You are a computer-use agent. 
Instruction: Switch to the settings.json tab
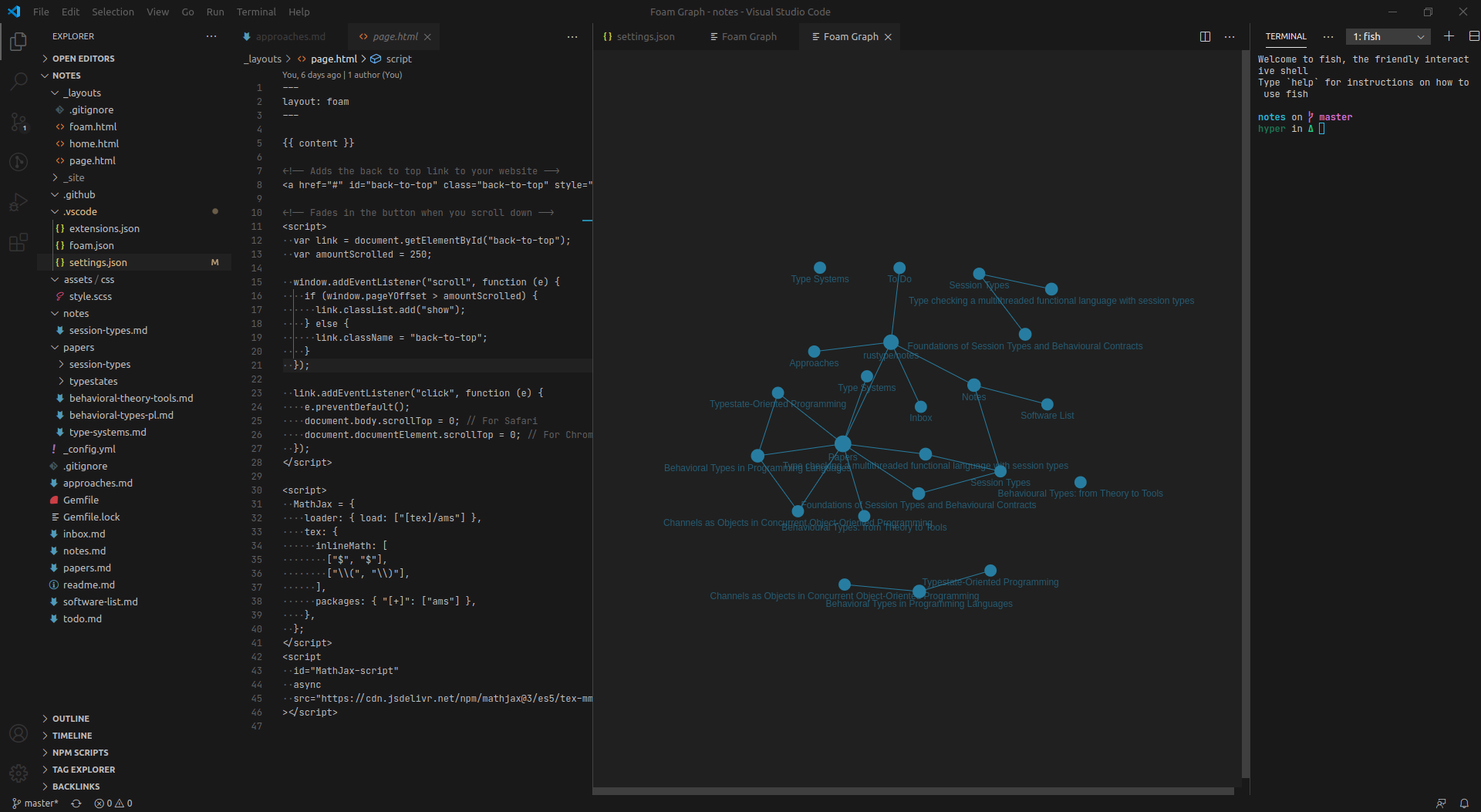click(645, 36)
